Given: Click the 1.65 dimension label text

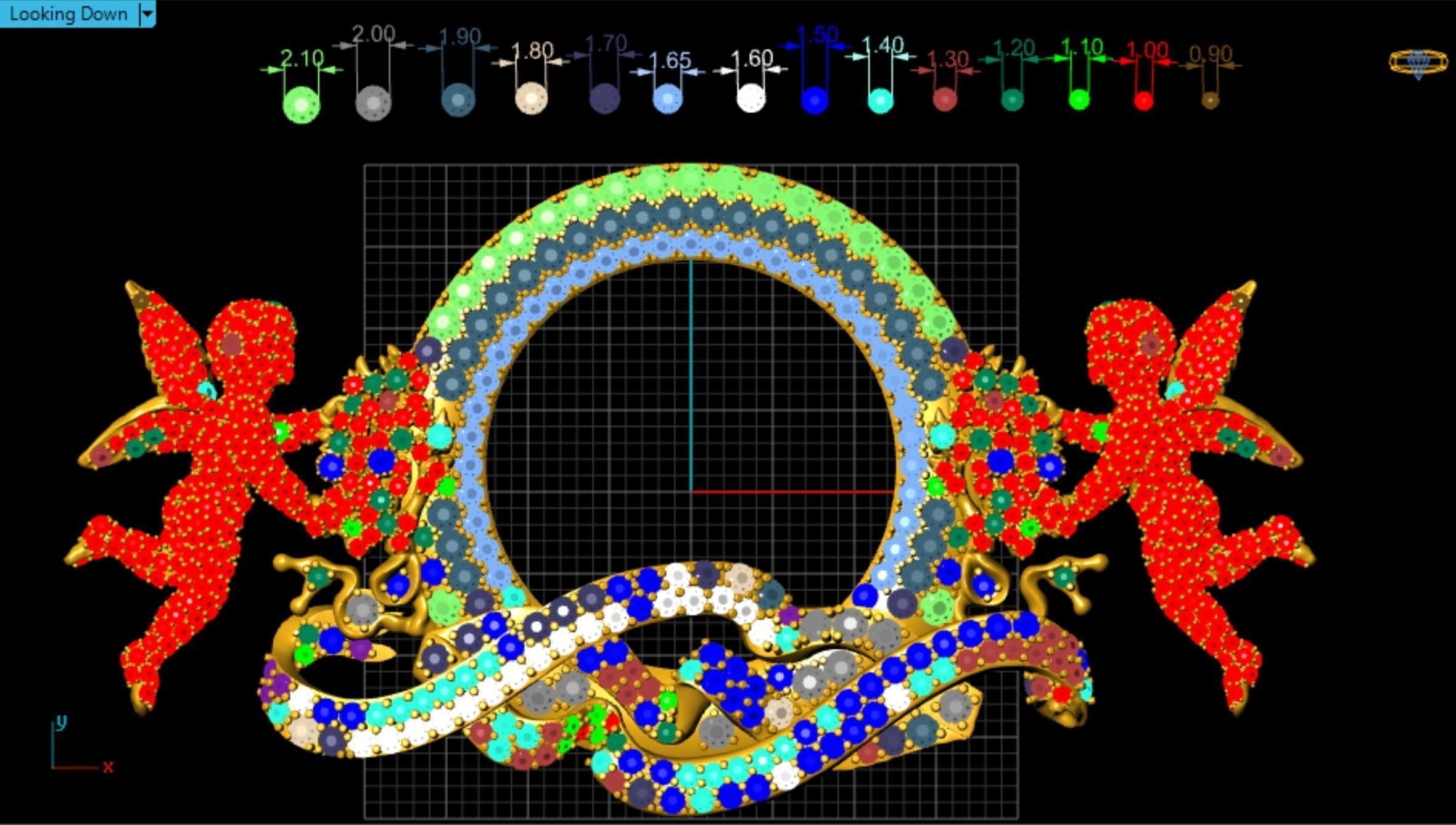Looking at the screenshot, I should 669,60.
